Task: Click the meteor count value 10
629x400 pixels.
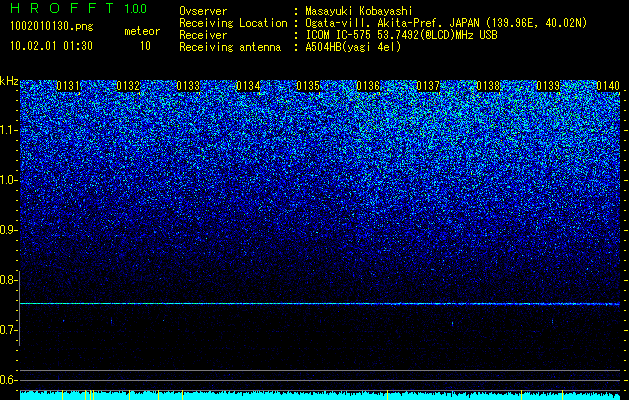Action: (x=145, y=46)
